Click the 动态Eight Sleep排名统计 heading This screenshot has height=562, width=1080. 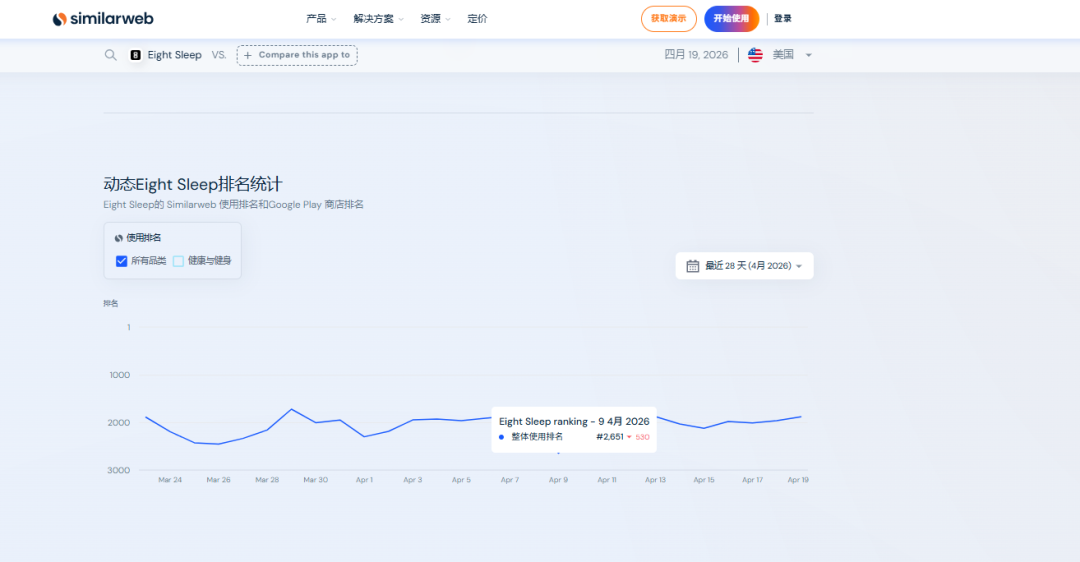click(193, 185)
